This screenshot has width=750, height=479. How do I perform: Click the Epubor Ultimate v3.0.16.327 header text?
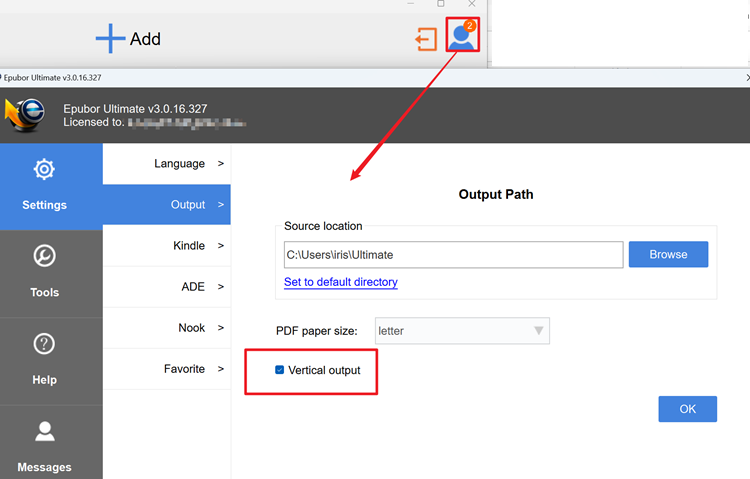135,109
